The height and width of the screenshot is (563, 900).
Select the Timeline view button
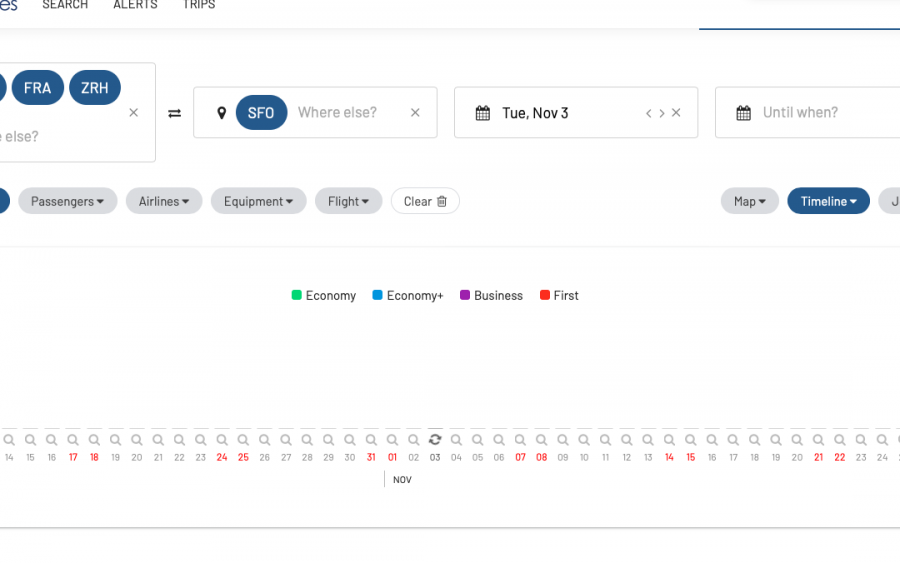(828, 201)
